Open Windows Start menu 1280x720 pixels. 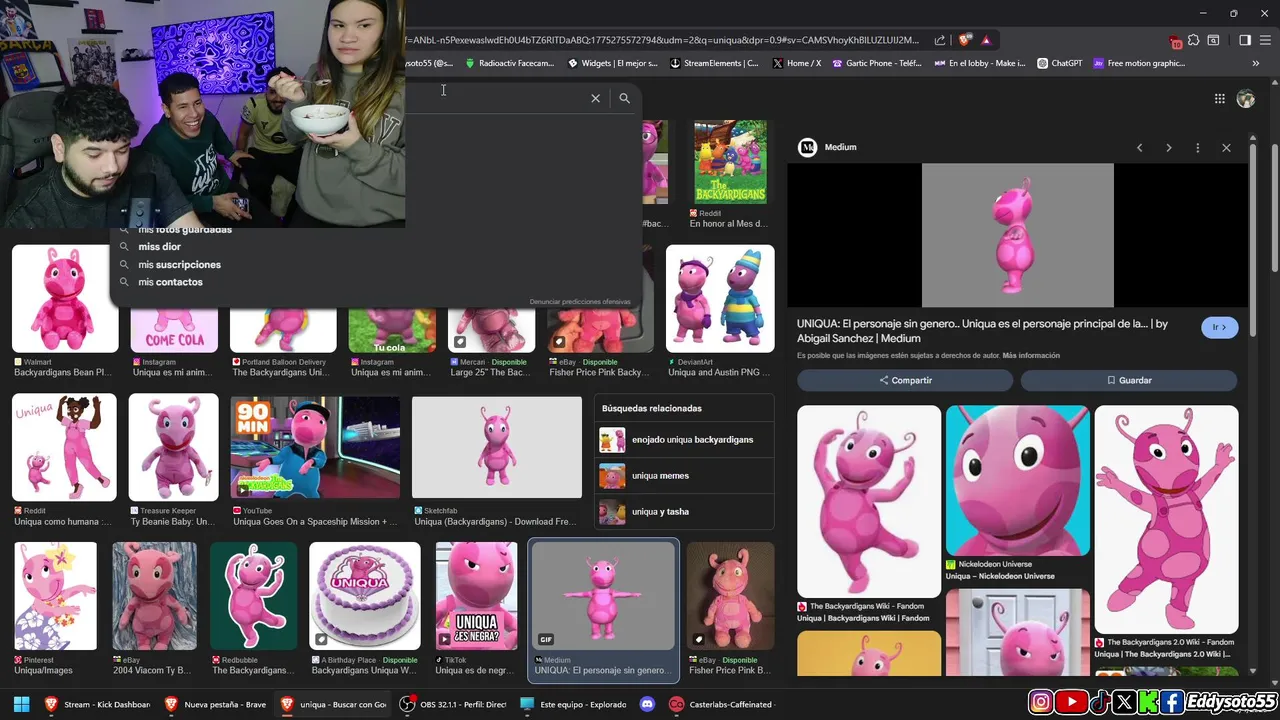21,704
